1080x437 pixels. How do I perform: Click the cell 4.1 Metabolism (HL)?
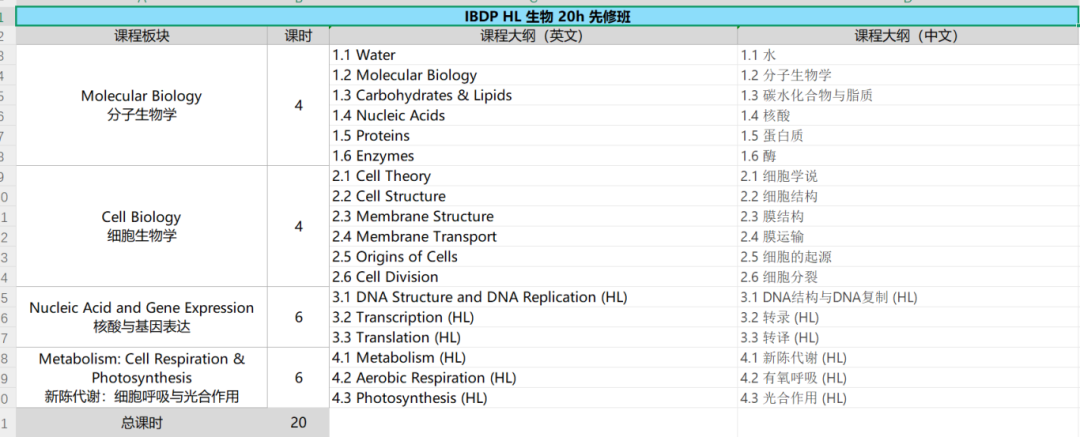tap(533, 358)
